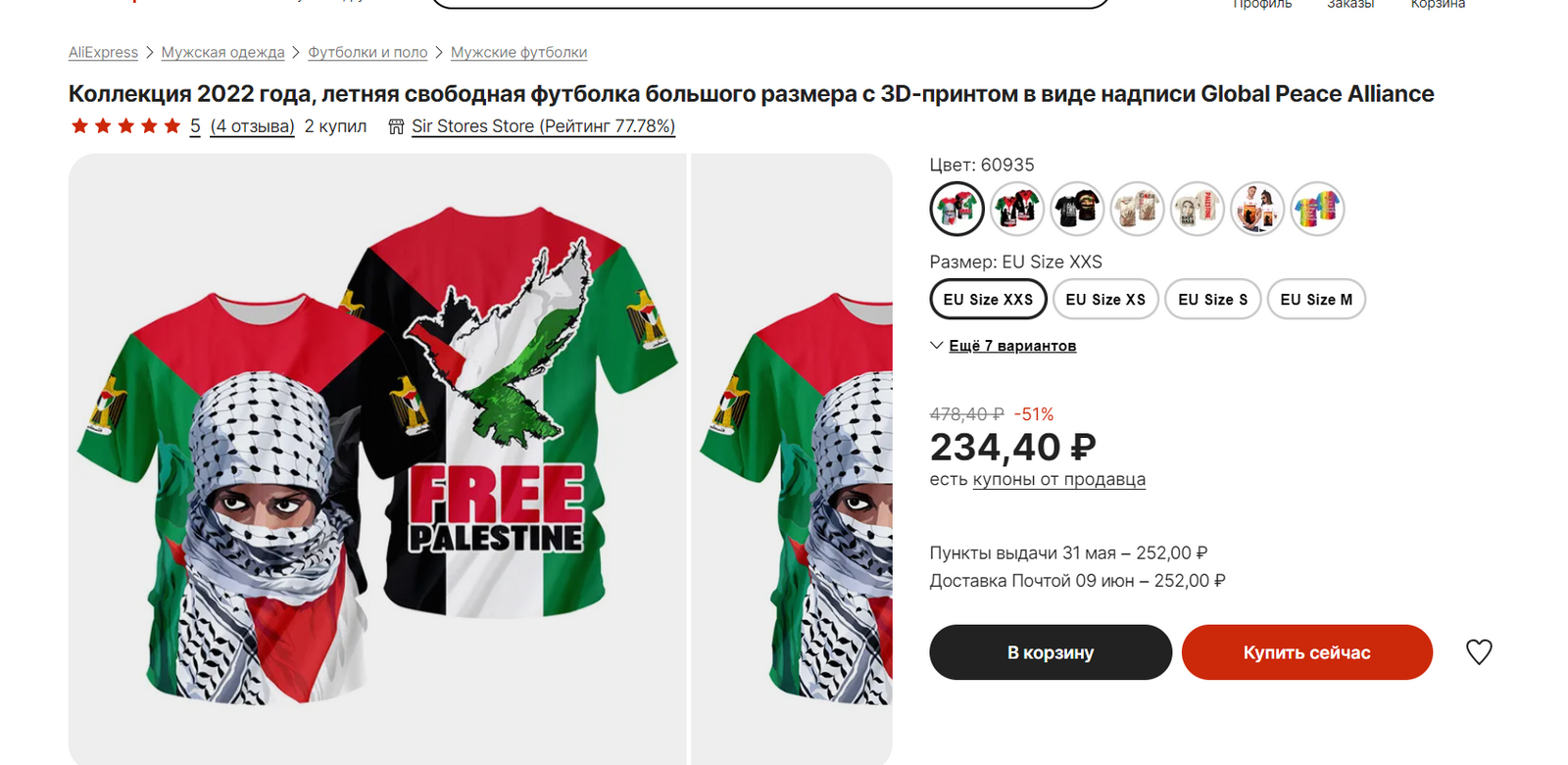This screenshot has width=1568, height=765.
Task: Go to 'Футболки и поло' breadcrumb
Action: click(367, 53)
